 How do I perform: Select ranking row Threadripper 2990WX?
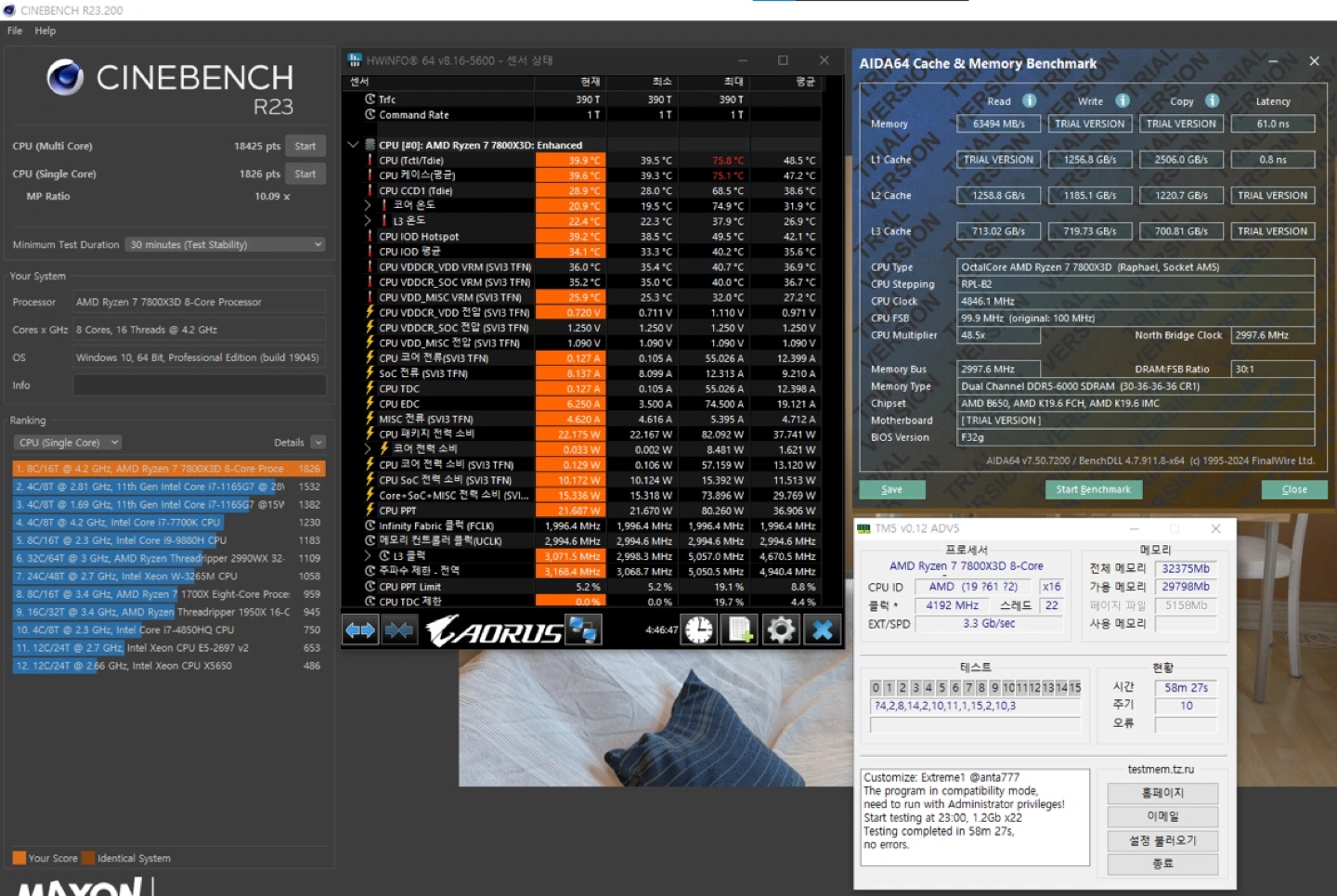coord(168,558)
